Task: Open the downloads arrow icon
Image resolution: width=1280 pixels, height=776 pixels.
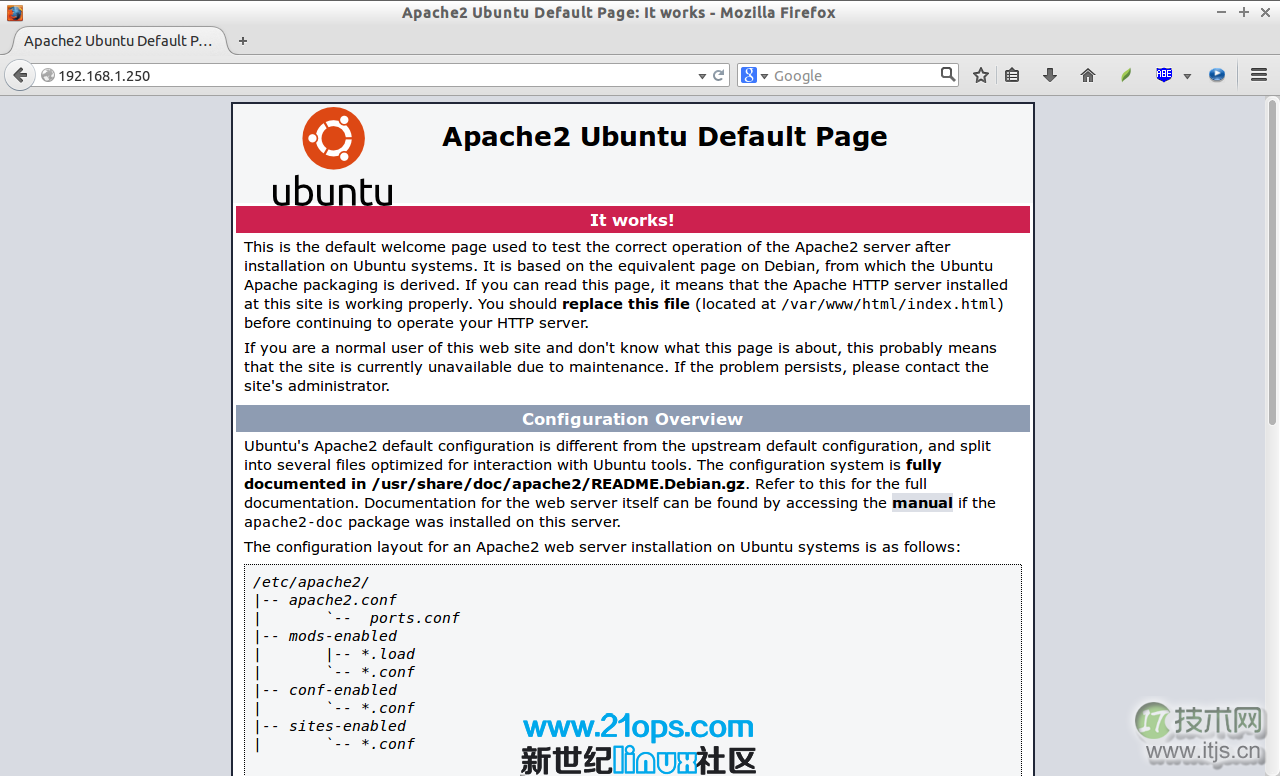Action: point(1049,75)
